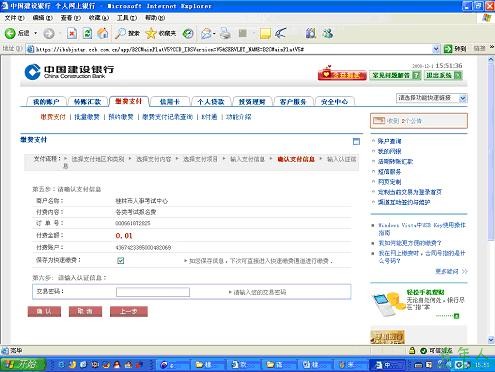The width and height of the screenshot is (495, 372).
Task: Open the 文件 menu
Action: coord(14,18)
